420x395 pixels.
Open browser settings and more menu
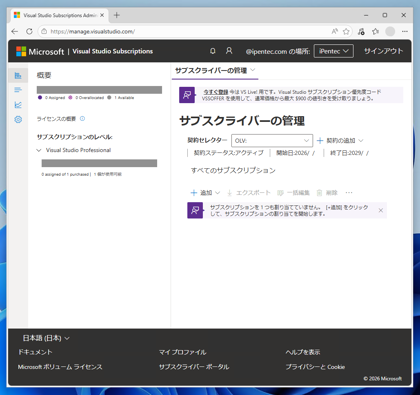pyautogui.click(x=405, y=31)
